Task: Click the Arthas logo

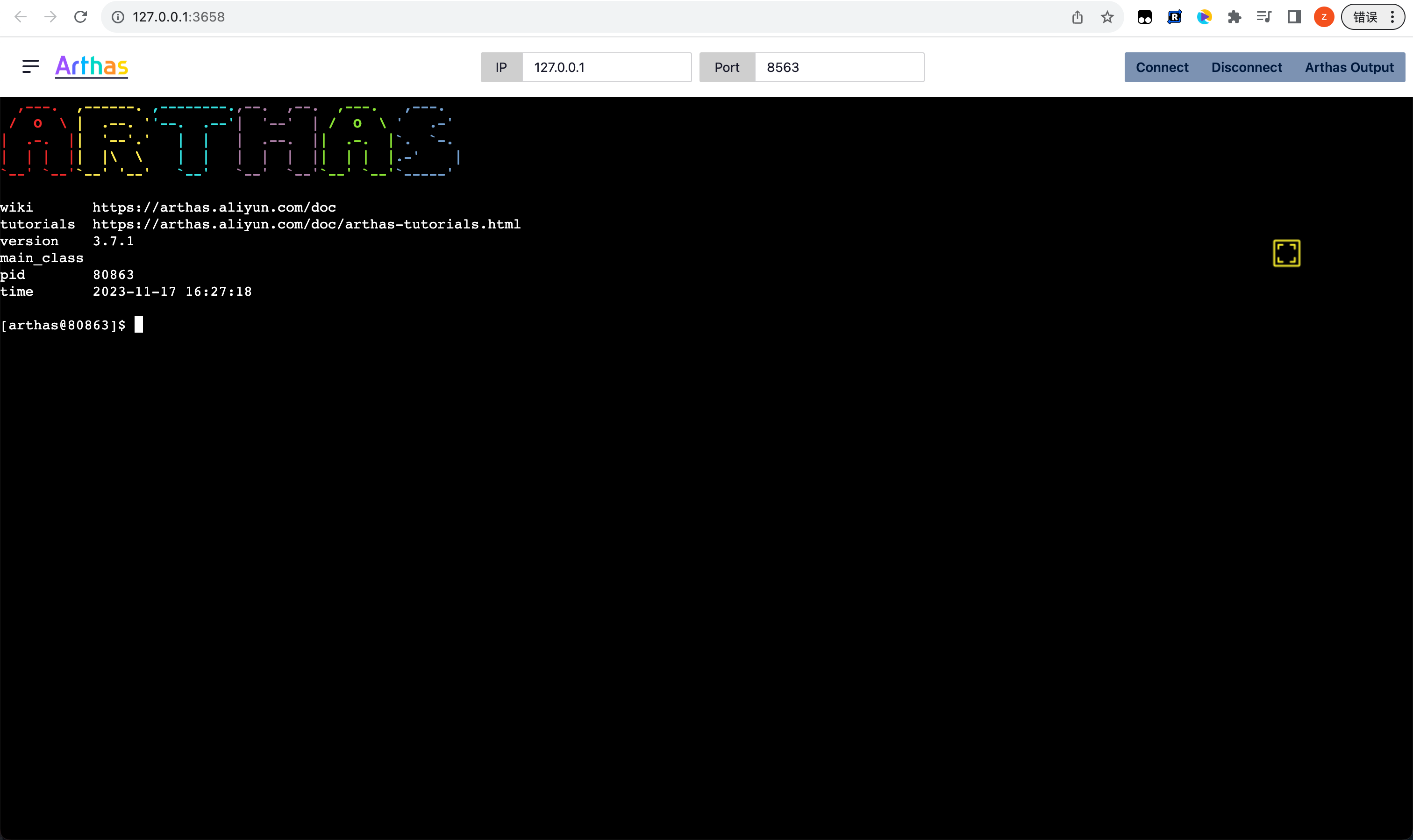Action: coord(92,66)
